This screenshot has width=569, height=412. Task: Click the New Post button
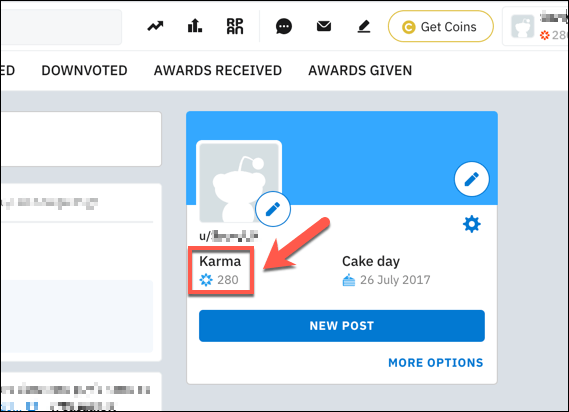342,326
